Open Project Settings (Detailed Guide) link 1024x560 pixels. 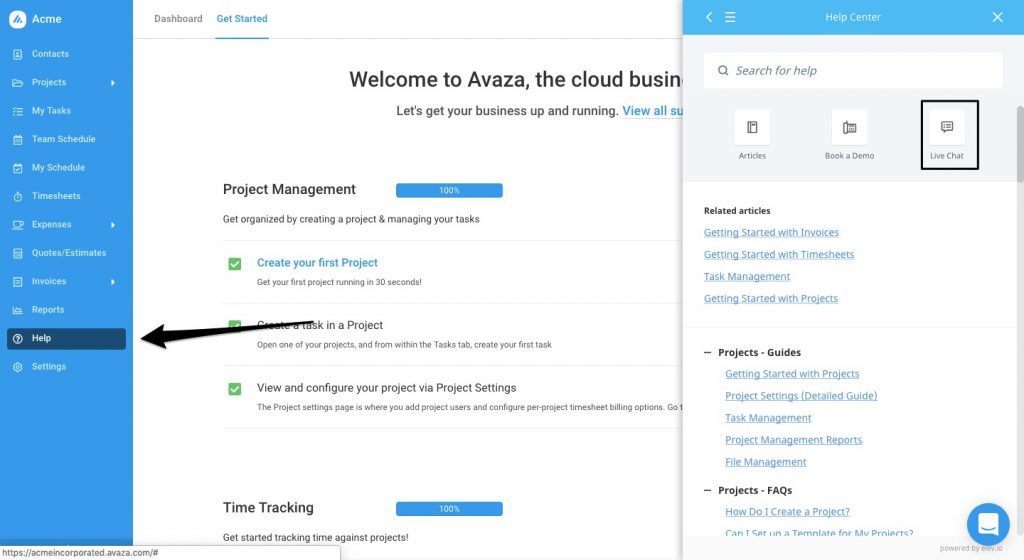pyautogui.click(x=801, y=396)
